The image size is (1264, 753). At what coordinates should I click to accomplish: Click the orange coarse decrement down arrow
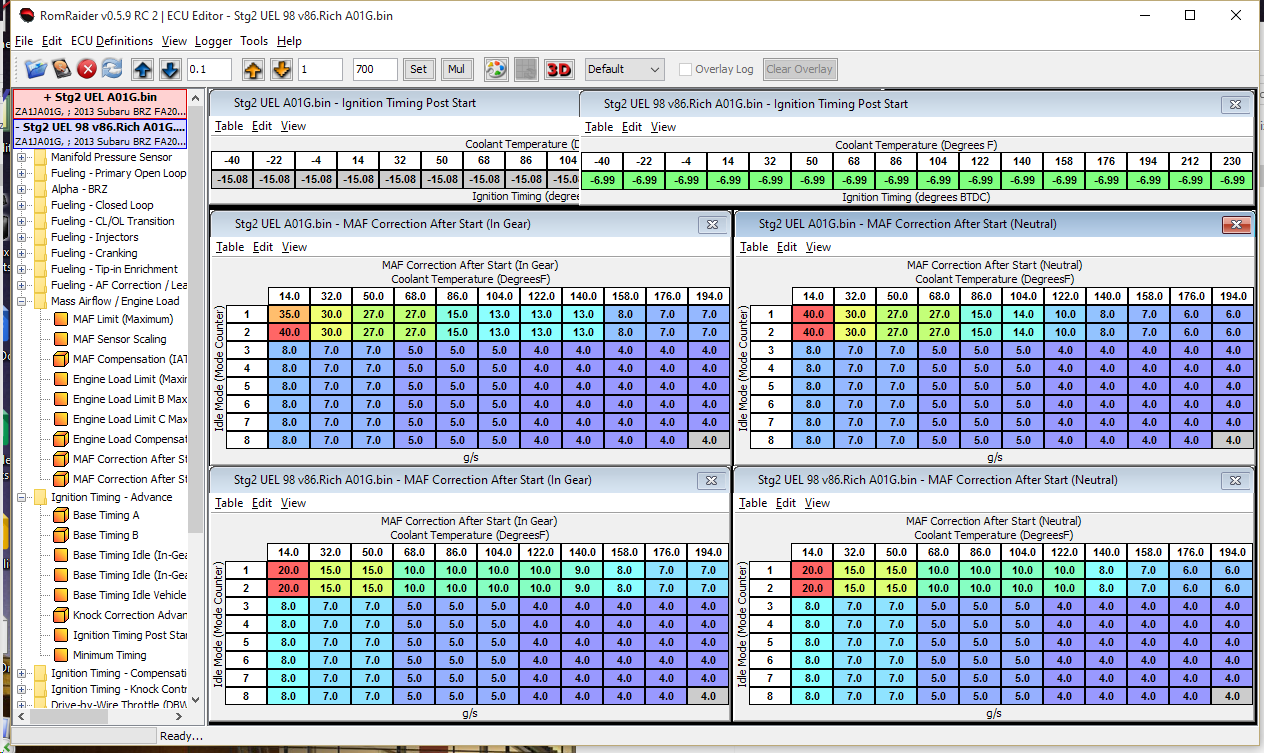[x=281, y=69]
